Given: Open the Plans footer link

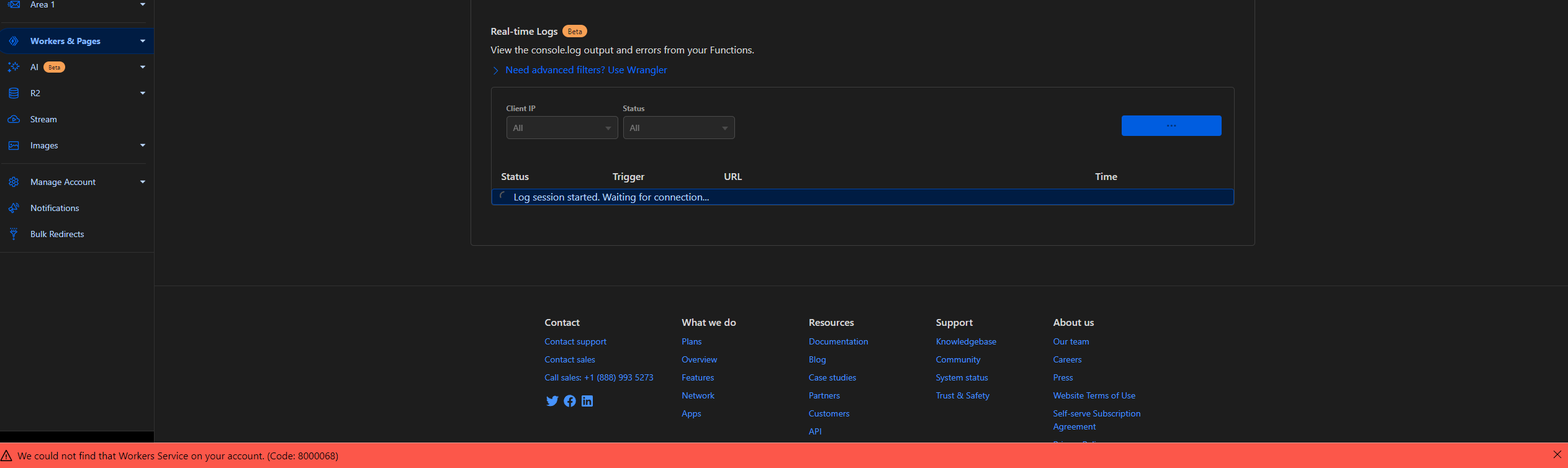Looking at the screenshot, I should [692, 341].
